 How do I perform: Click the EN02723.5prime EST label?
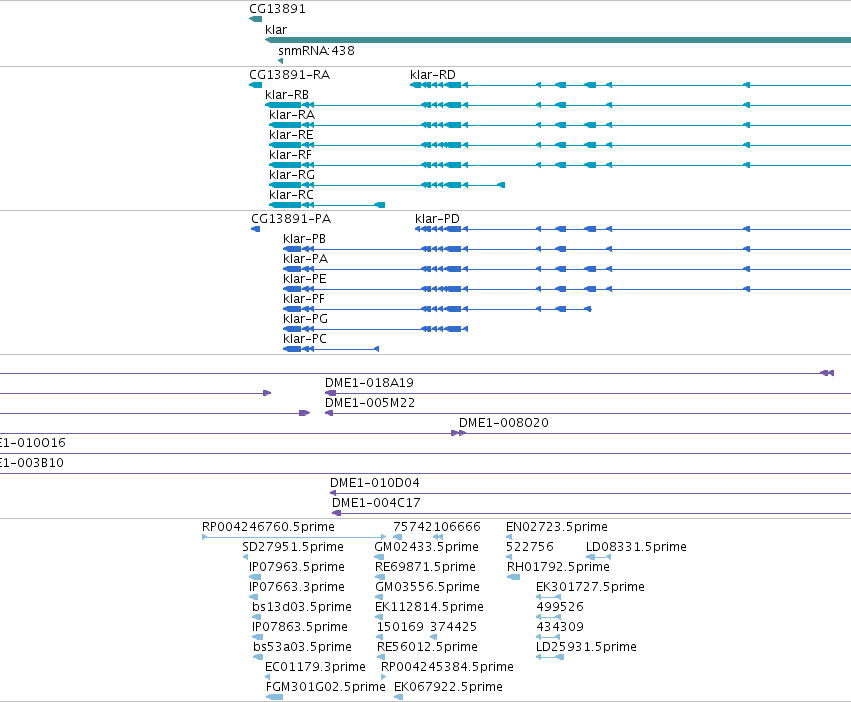point(557,527)
